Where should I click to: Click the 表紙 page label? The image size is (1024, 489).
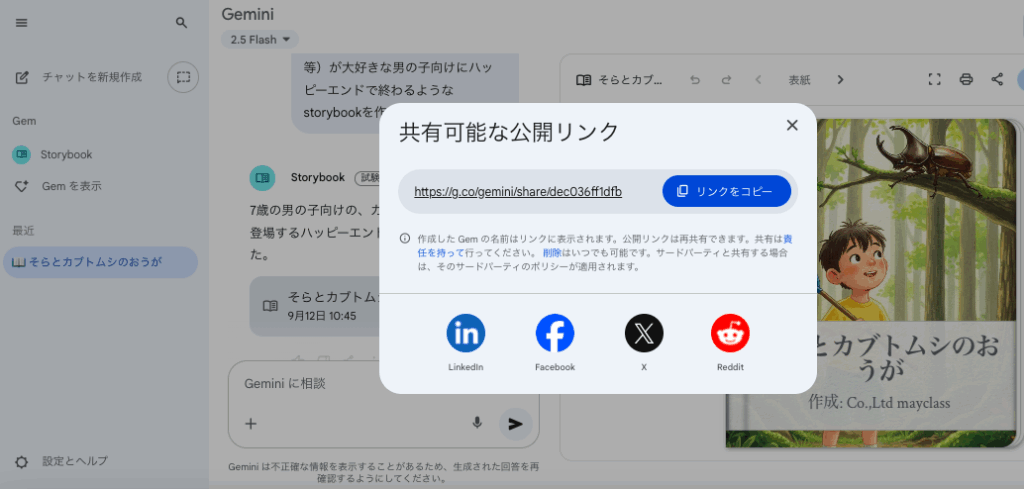pos(799,80)
